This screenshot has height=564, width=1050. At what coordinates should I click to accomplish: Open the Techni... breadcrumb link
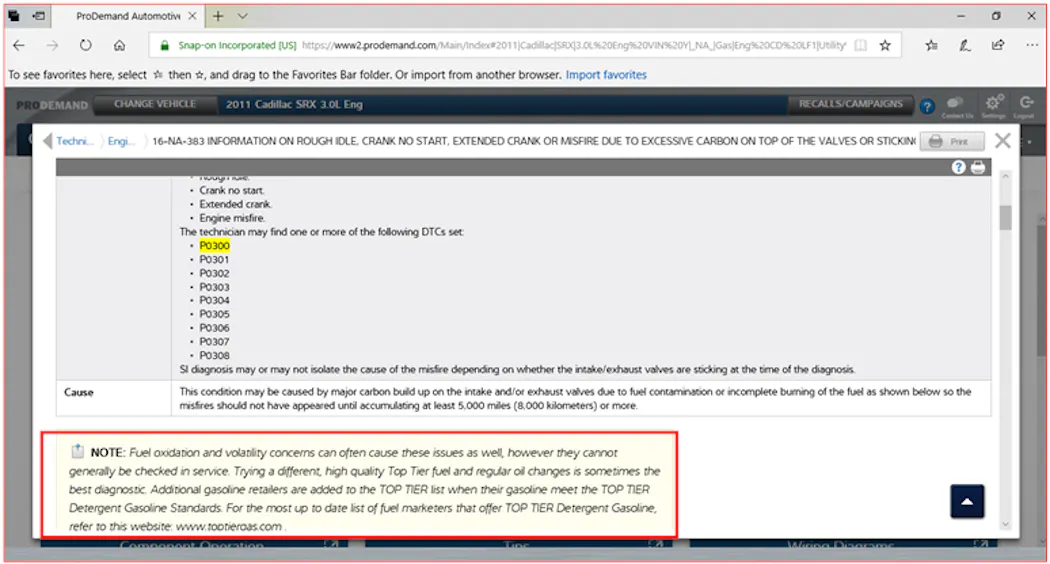pos(73,141)
